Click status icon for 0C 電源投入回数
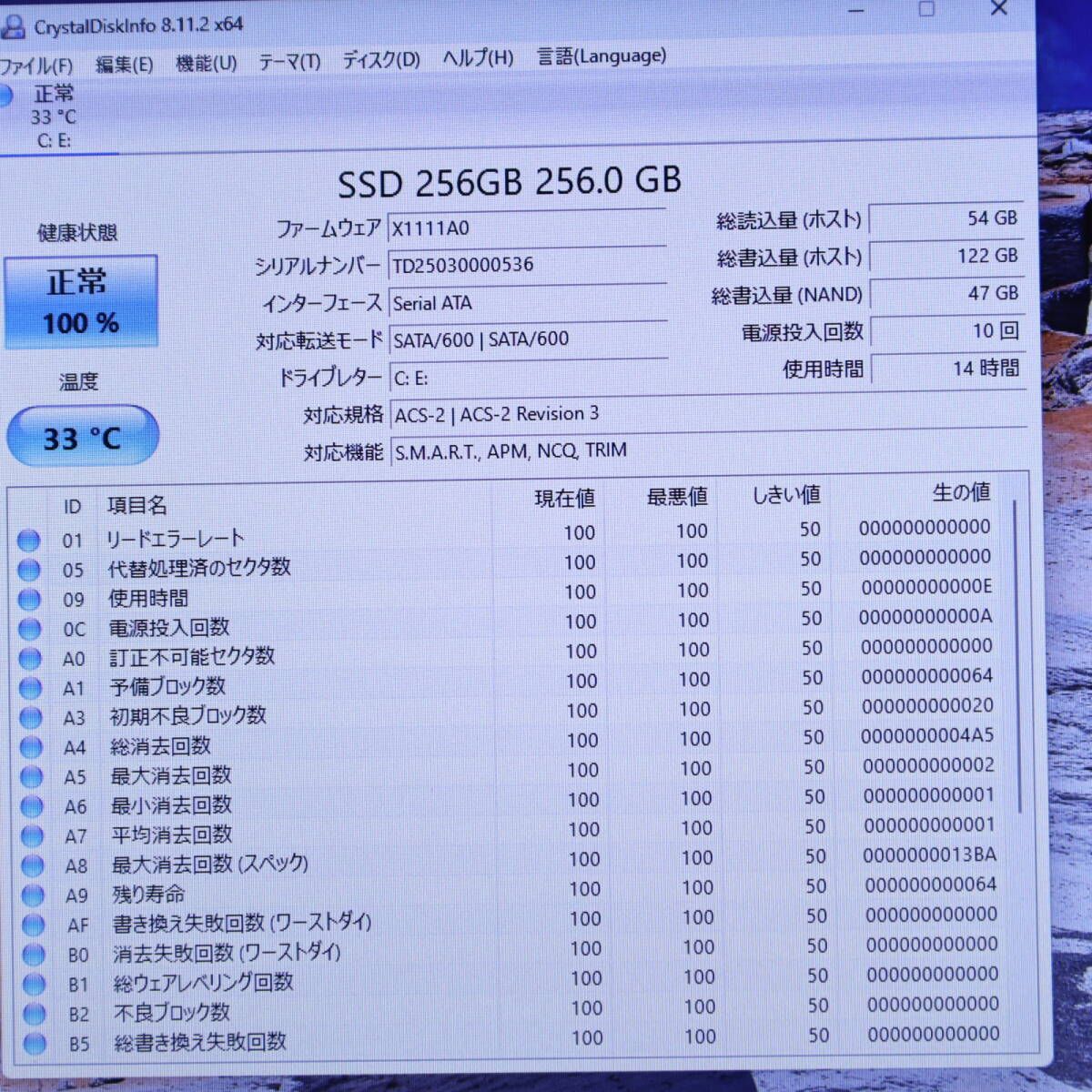This screenshot has width=1092, height=1092. click(30, 629)
